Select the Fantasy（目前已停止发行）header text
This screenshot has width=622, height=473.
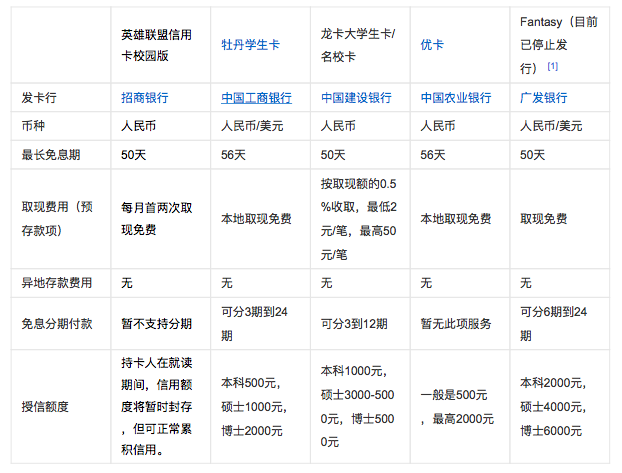(x=559, y=45)
